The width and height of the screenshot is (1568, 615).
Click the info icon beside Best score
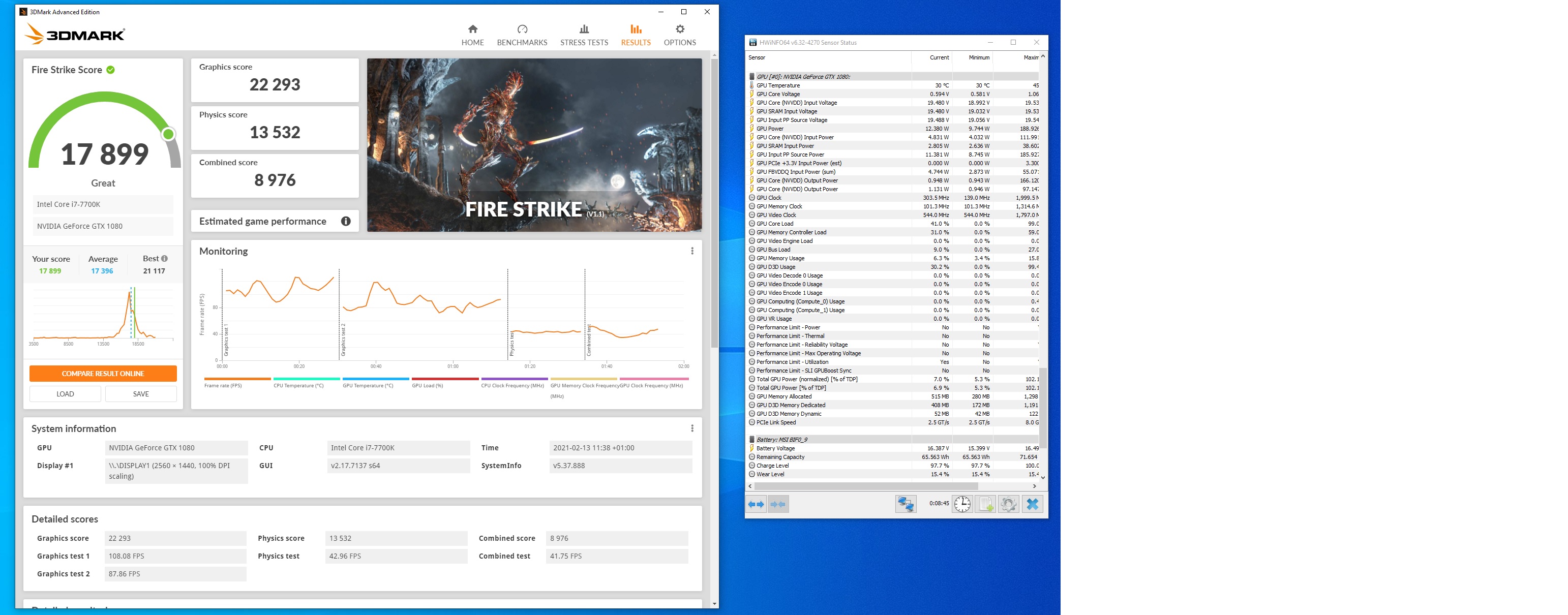[x=164, y=259]
